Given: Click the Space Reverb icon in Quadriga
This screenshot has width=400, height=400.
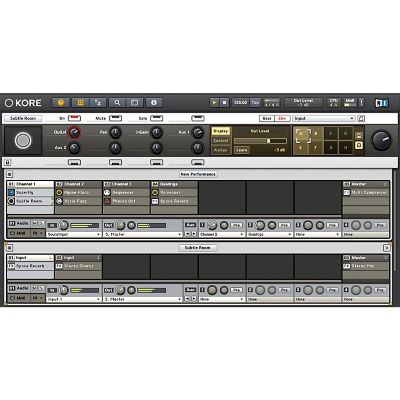Looking at the screenshot, I should click(155, 201).
